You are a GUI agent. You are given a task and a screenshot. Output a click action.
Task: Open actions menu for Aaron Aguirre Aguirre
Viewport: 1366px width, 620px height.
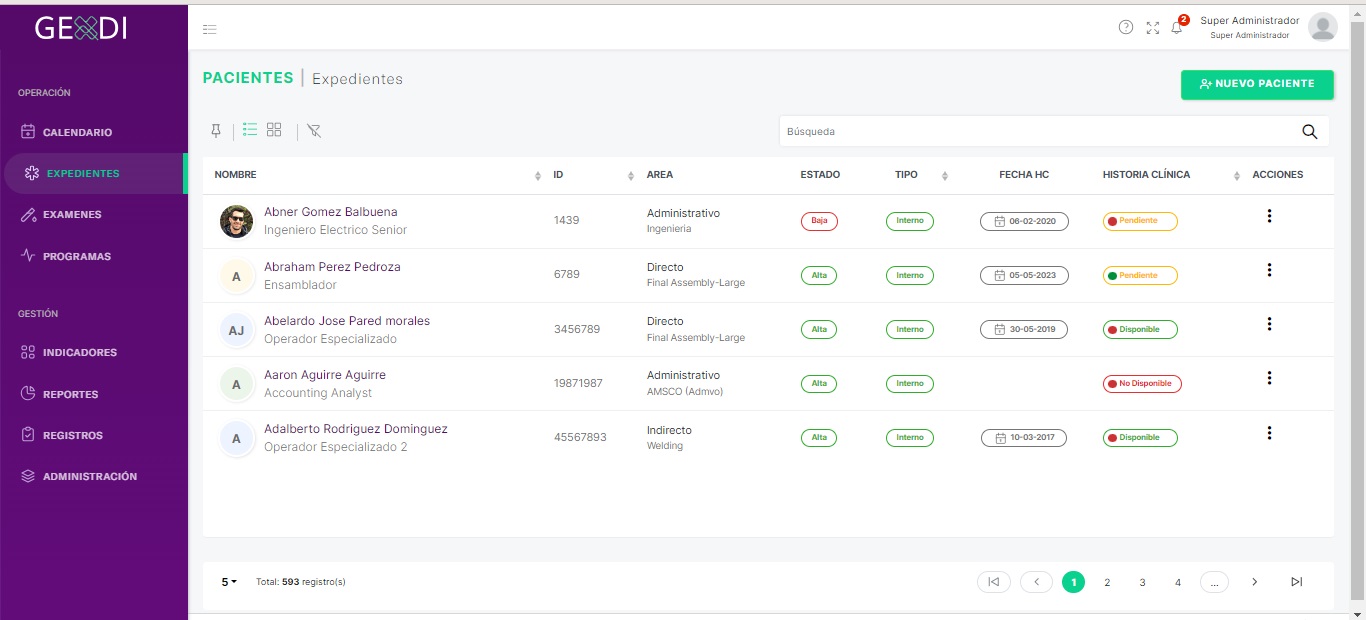(x=1269, y=378)
